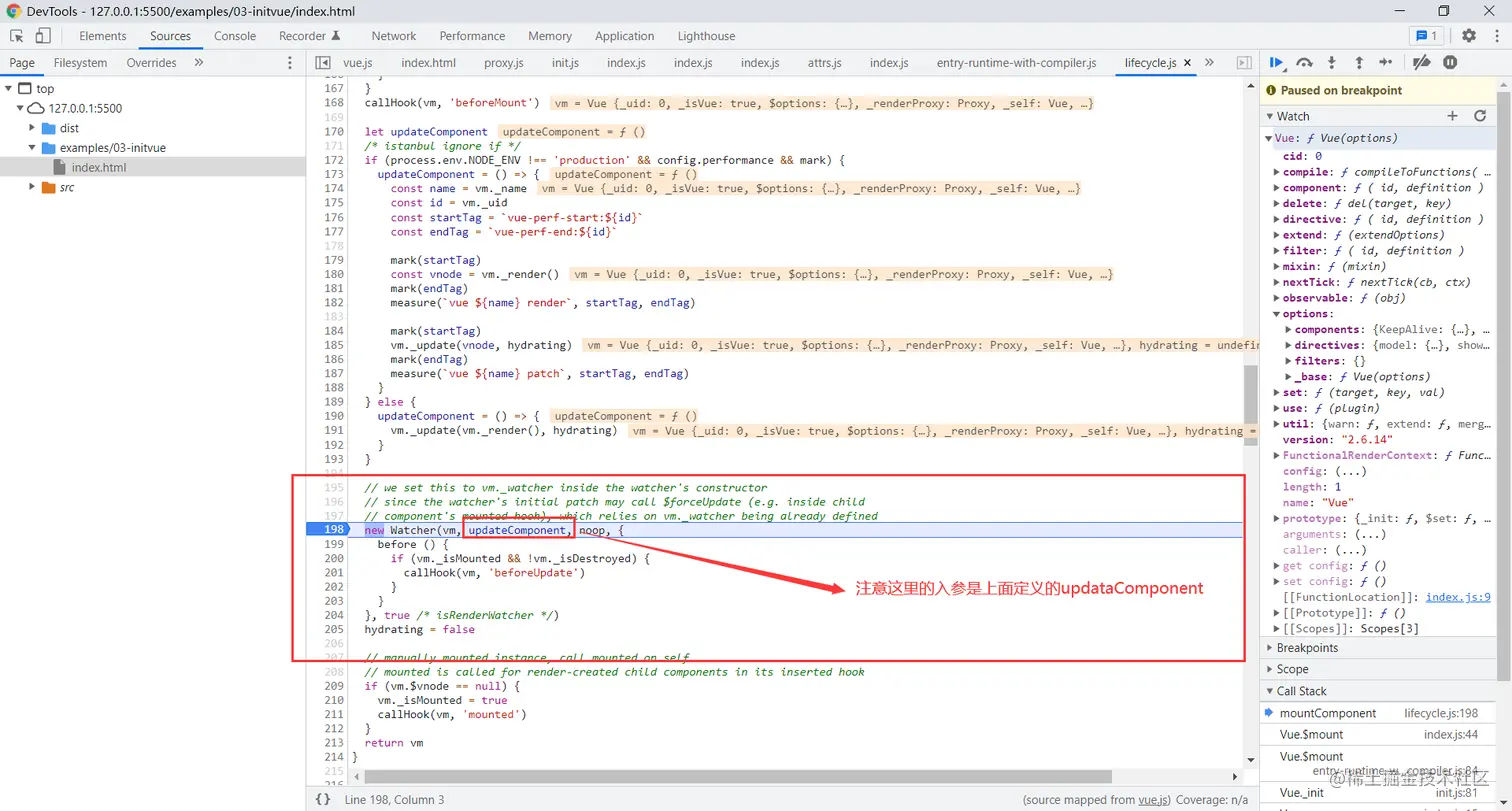Screen dimensions: 1512x811
Task: Open the Memory panel
Action: pyautogui.click(x=550, y=36)
